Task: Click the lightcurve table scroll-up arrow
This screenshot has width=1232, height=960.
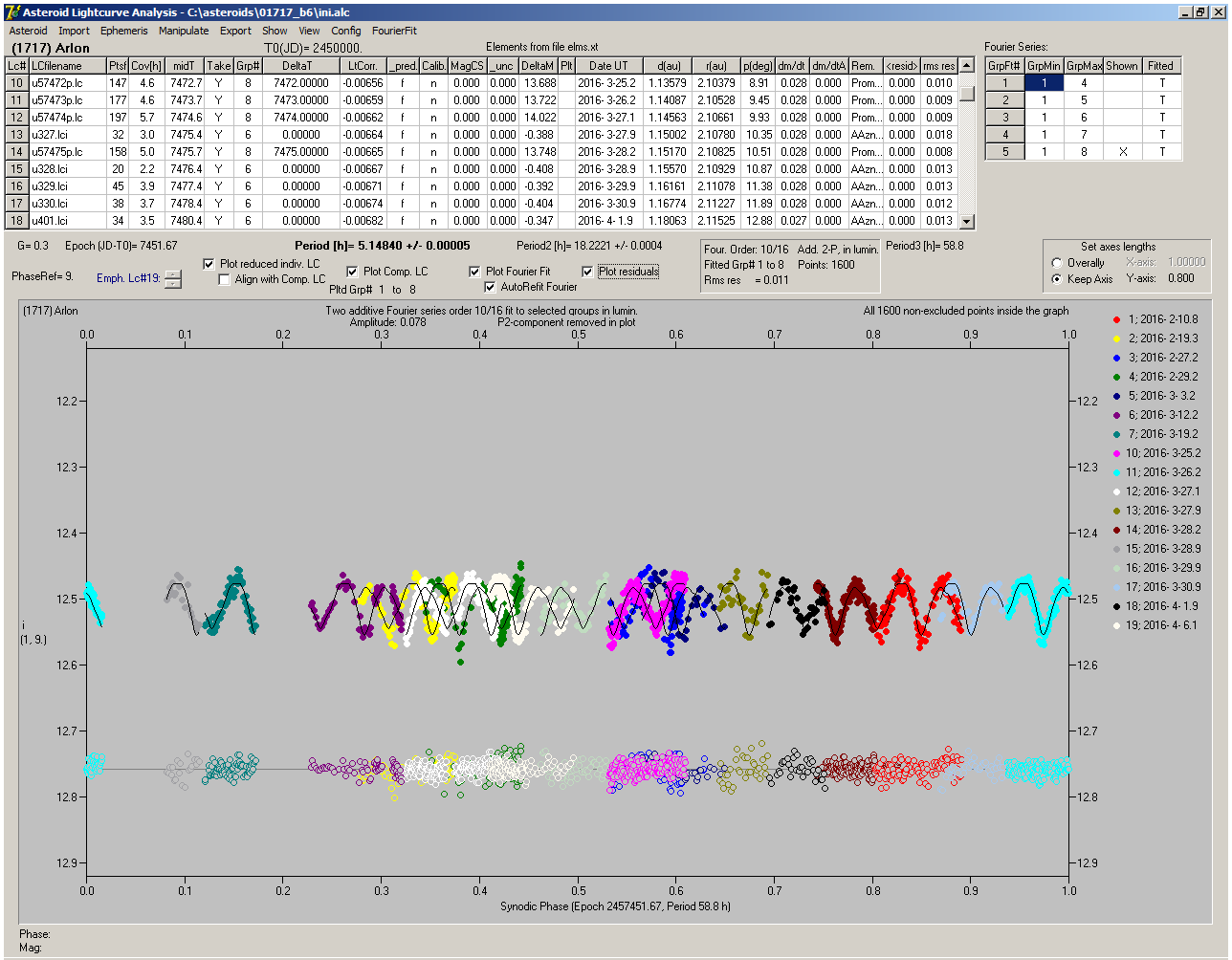Action: [x=967, y=66]
